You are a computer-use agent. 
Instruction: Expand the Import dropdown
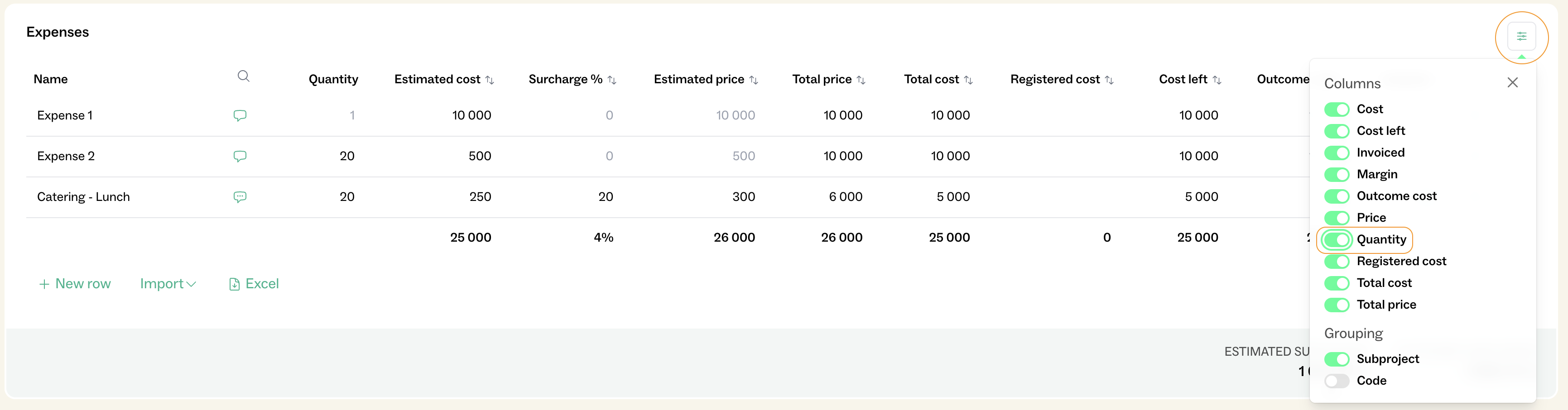click(x=168, y=283)
